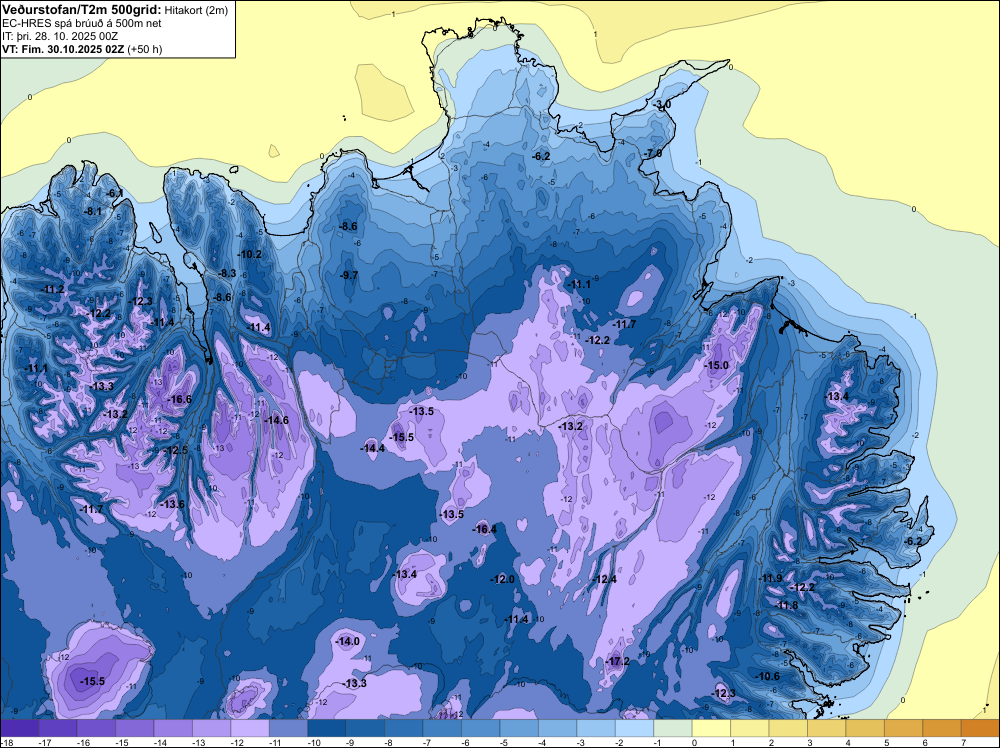Select the -12.4 temperature label

605,580
